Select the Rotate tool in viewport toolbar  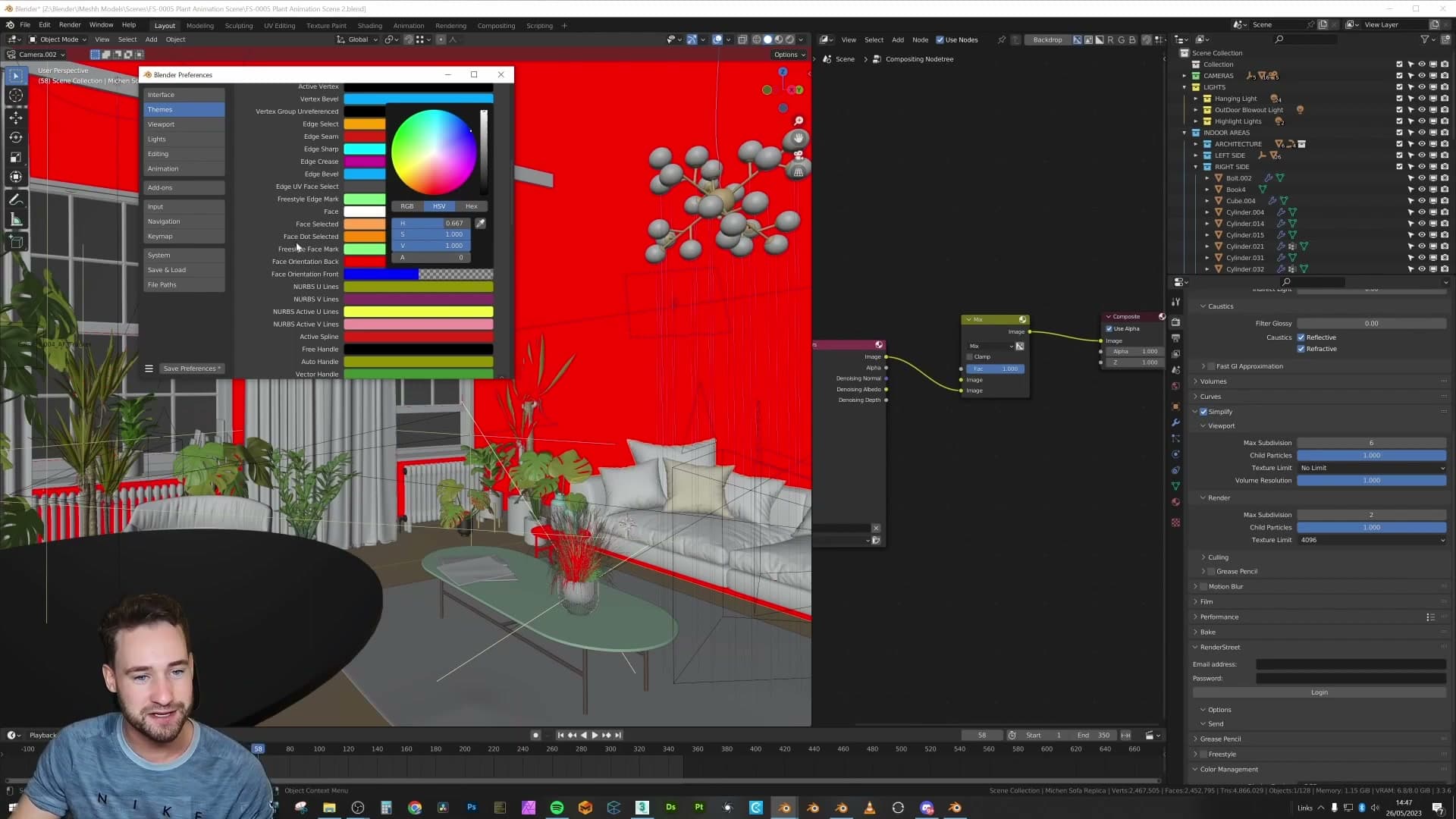[x=16, y=137]
